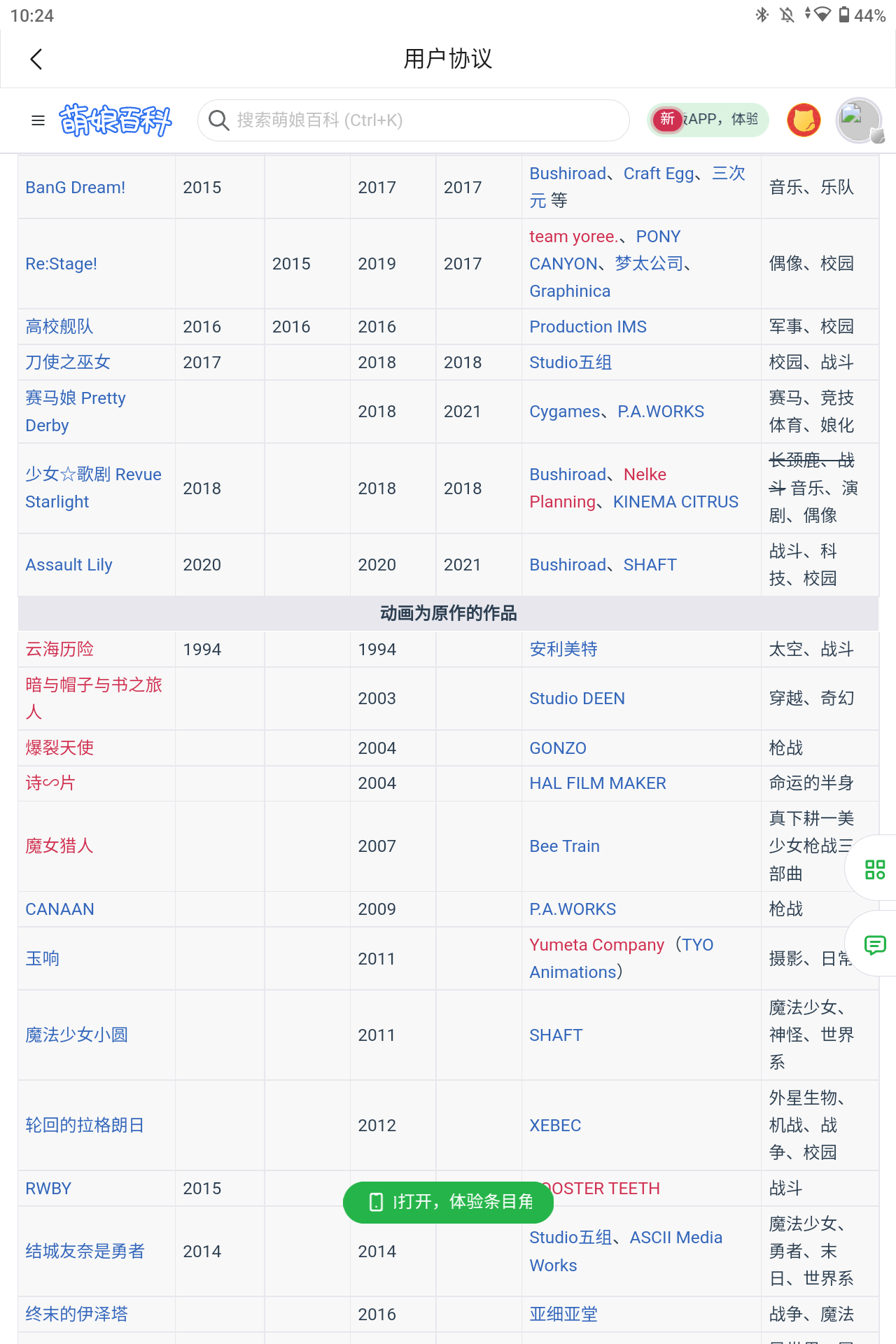
Task: Select the 动画为原作的作品 section header
Action: click(x=448, y=614)
